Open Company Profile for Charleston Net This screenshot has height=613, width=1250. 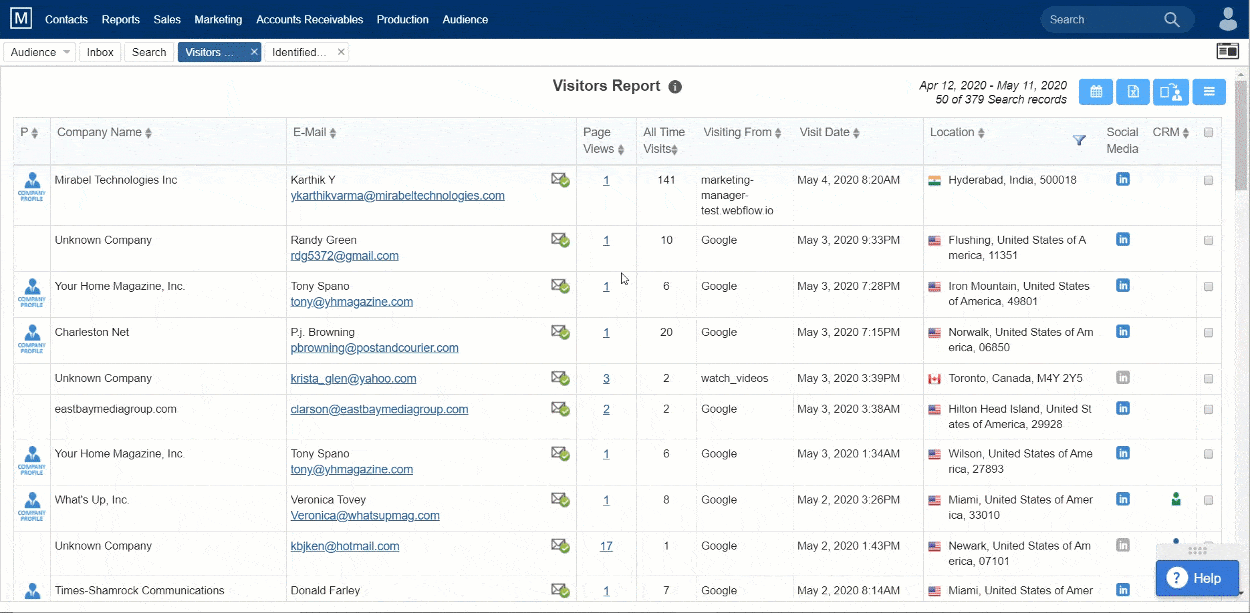(32, 339)
